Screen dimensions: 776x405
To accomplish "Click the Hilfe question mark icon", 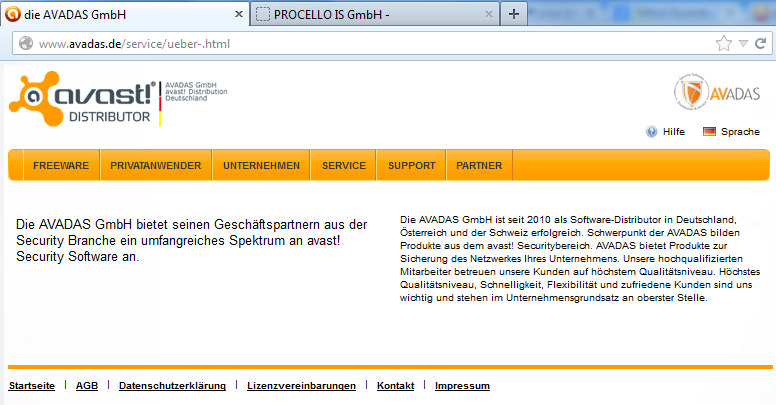I will 651,132.
